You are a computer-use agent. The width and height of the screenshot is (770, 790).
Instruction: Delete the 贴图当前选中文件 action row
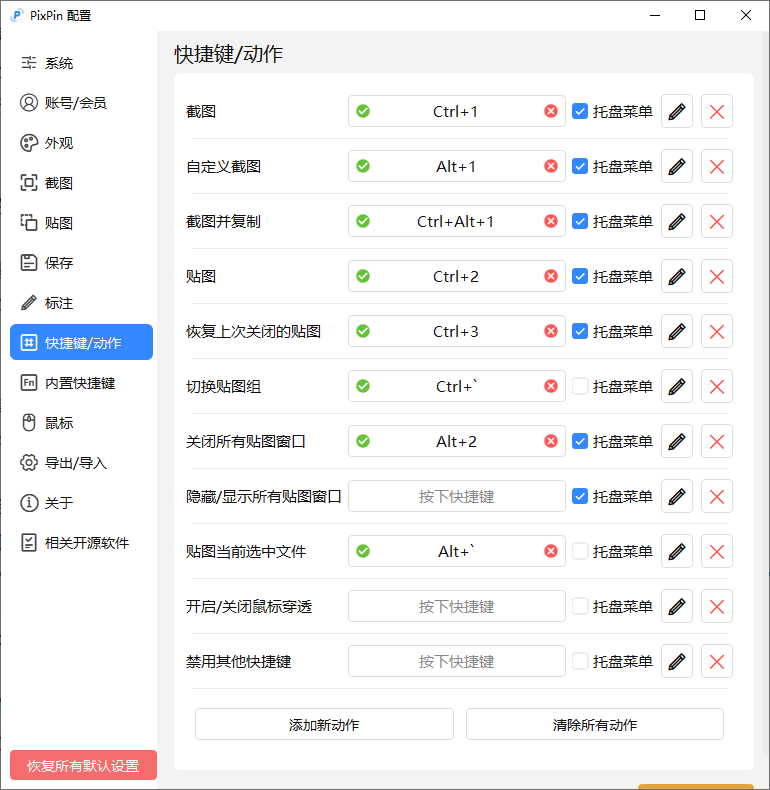tap(717, 551)
